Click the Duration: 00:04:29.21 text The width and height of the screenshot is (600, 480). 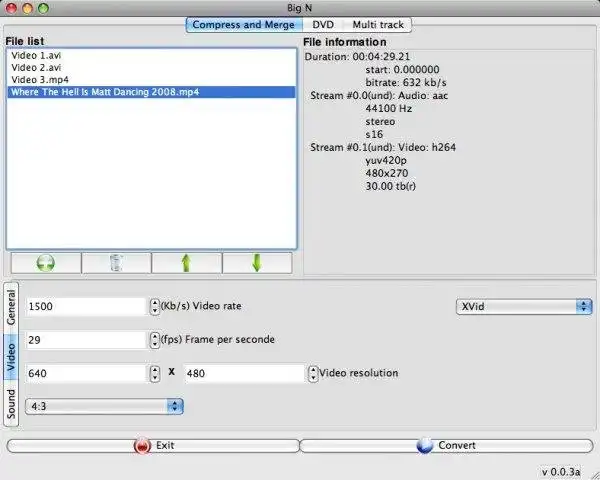click(357, 57)
